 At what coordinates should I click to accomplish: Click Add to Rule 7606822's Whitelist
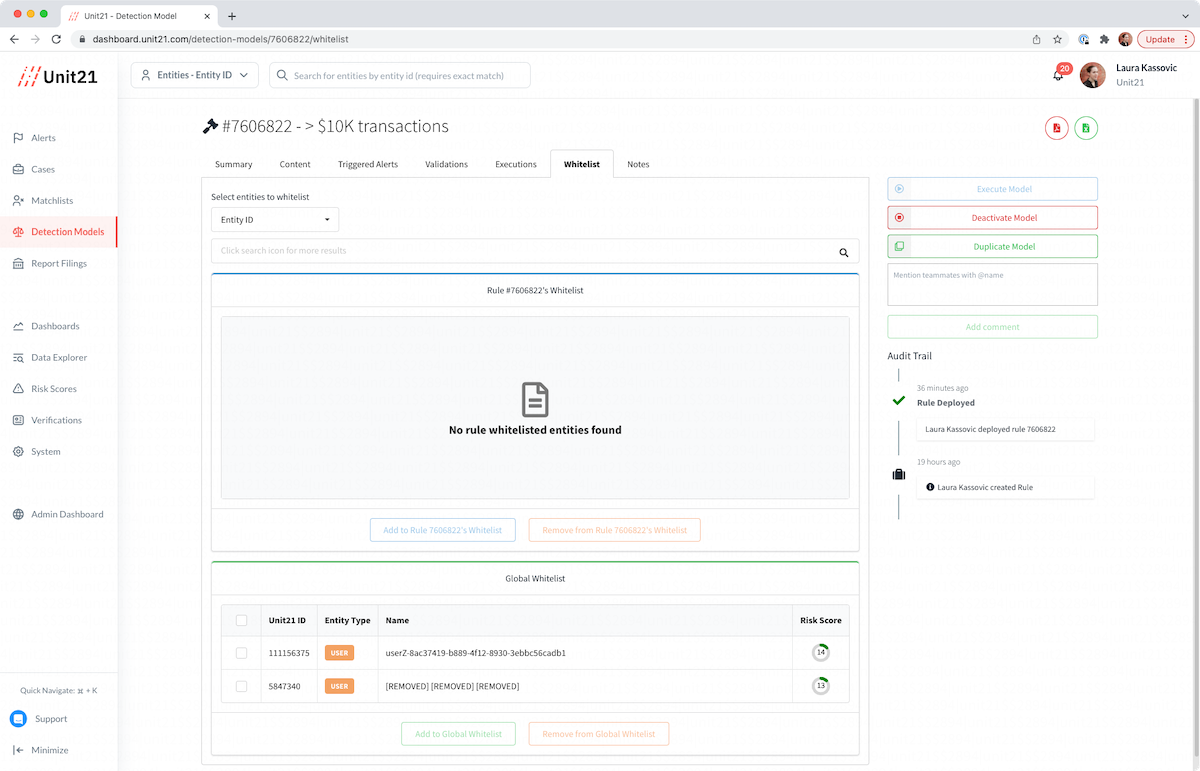(443, 530)
